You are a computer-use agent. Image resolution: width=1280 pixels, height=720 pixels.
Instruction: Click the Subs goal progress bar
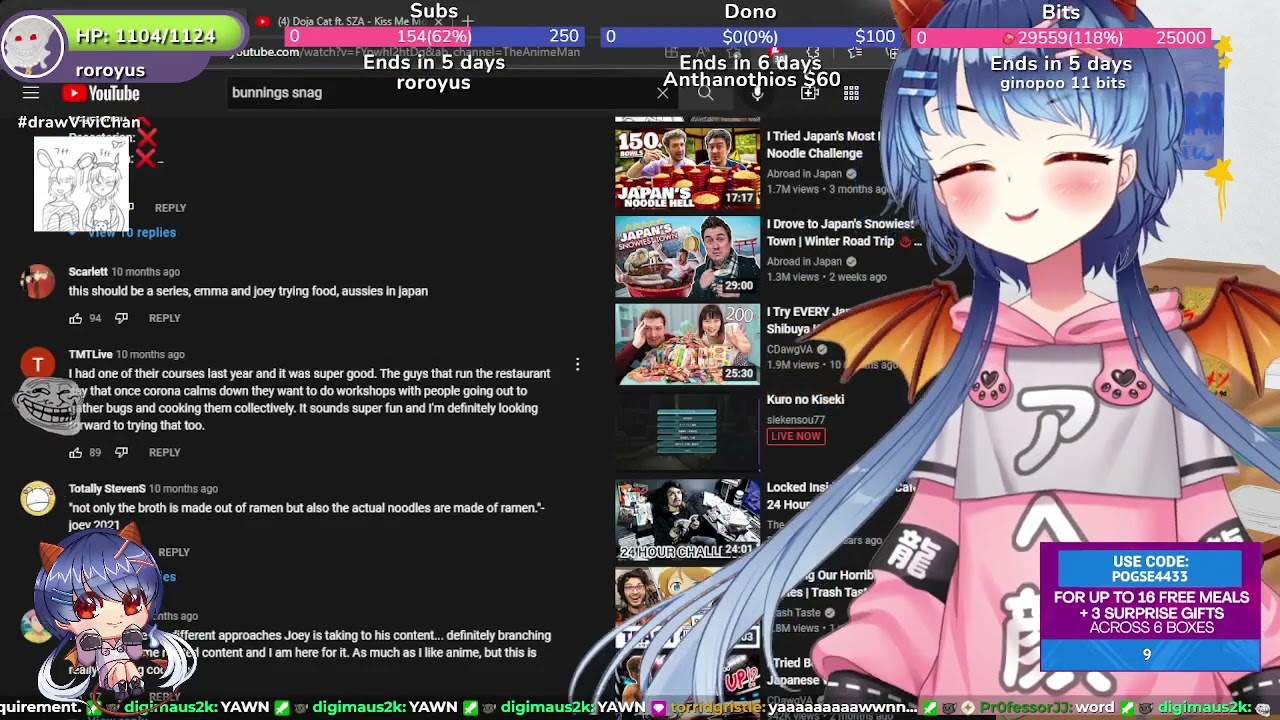click(x=434, y=36)
